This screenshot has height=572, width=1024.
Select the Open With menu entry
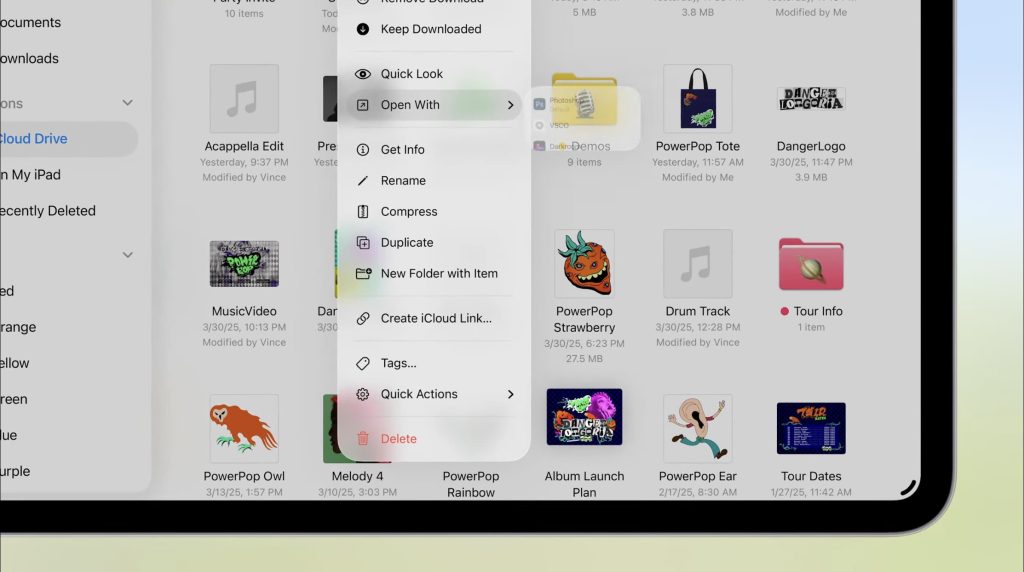(410, 105)
